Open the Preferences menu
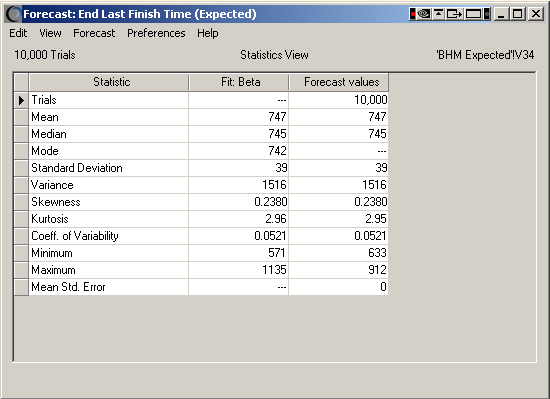 tap(156, 33)
